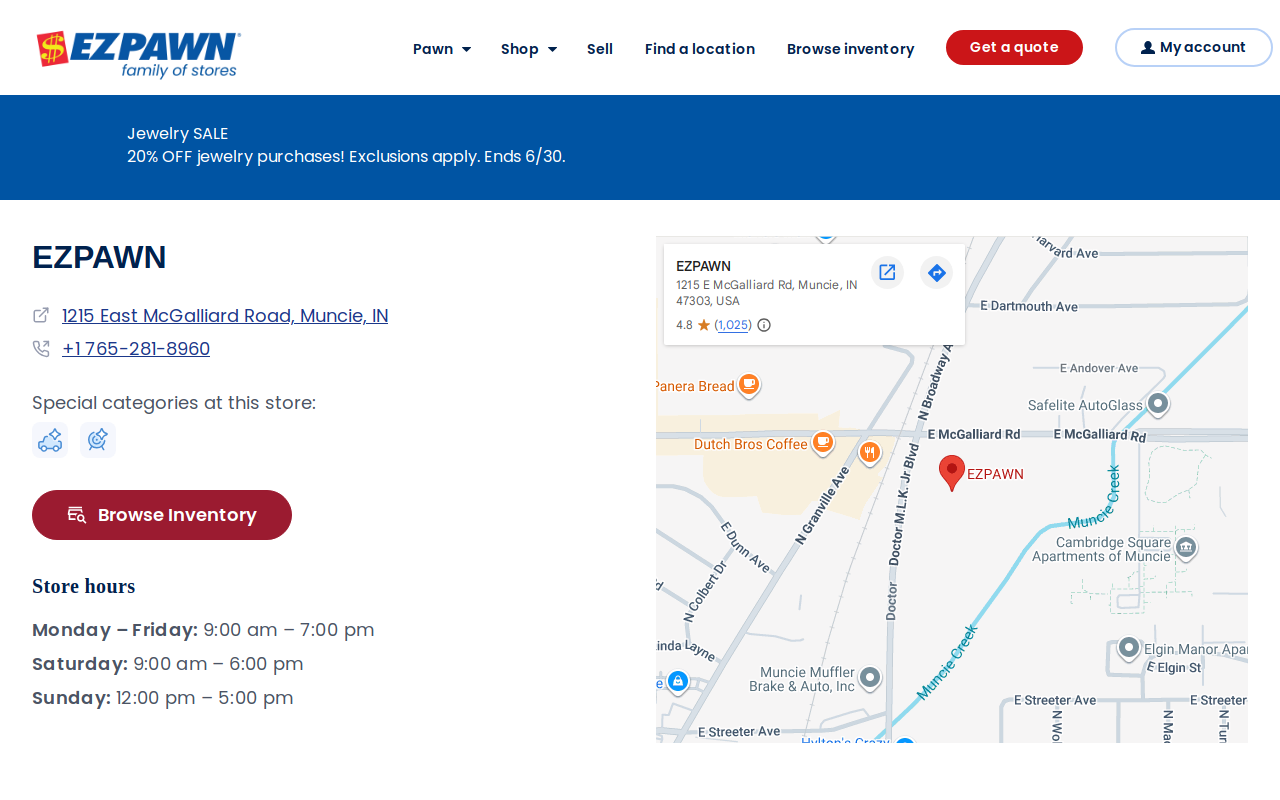Click the Jewelry SALE banner text

178,133
